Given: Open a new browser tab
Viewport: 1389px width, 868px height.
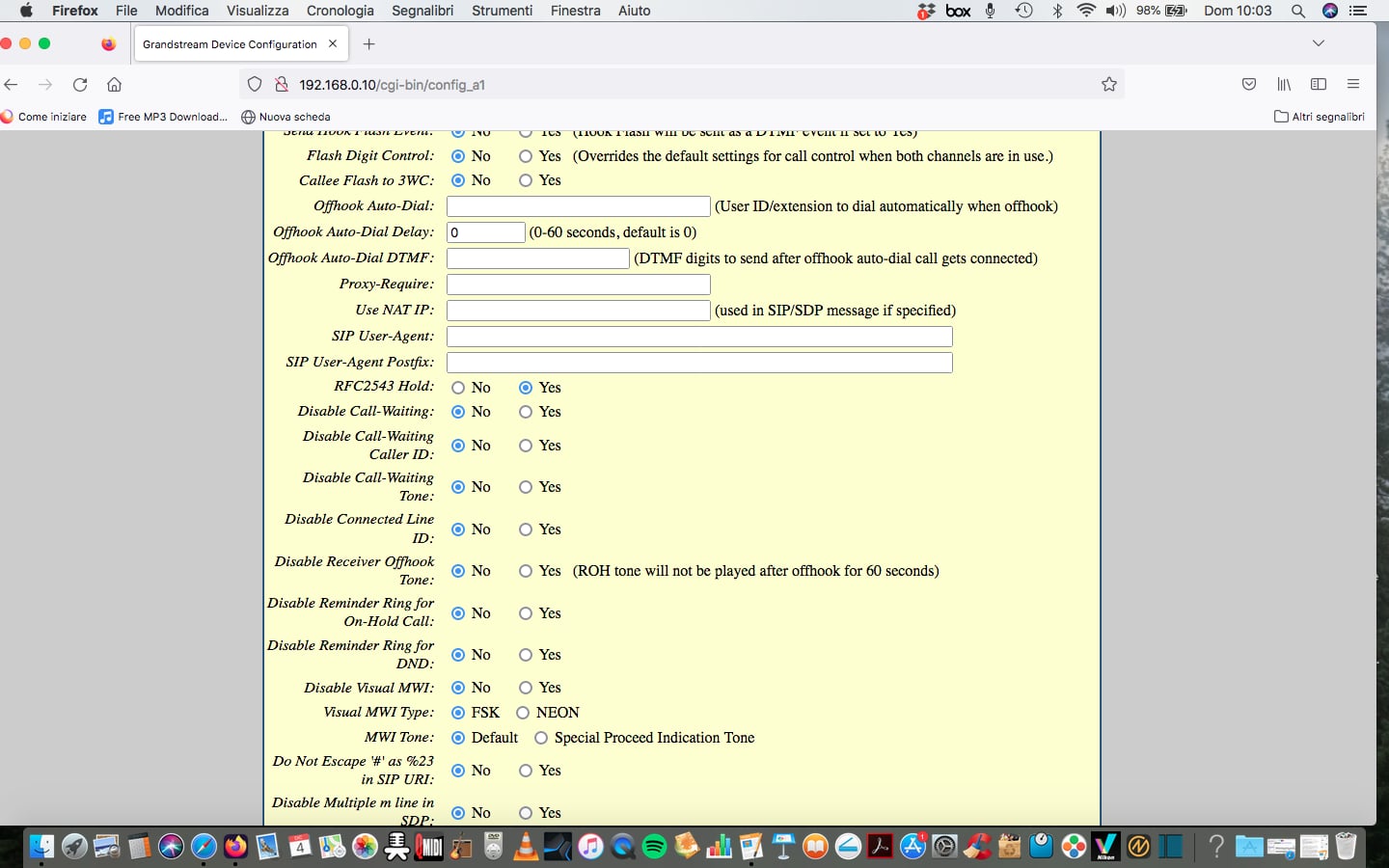Looking at the screenshot, I should (368, 44).
